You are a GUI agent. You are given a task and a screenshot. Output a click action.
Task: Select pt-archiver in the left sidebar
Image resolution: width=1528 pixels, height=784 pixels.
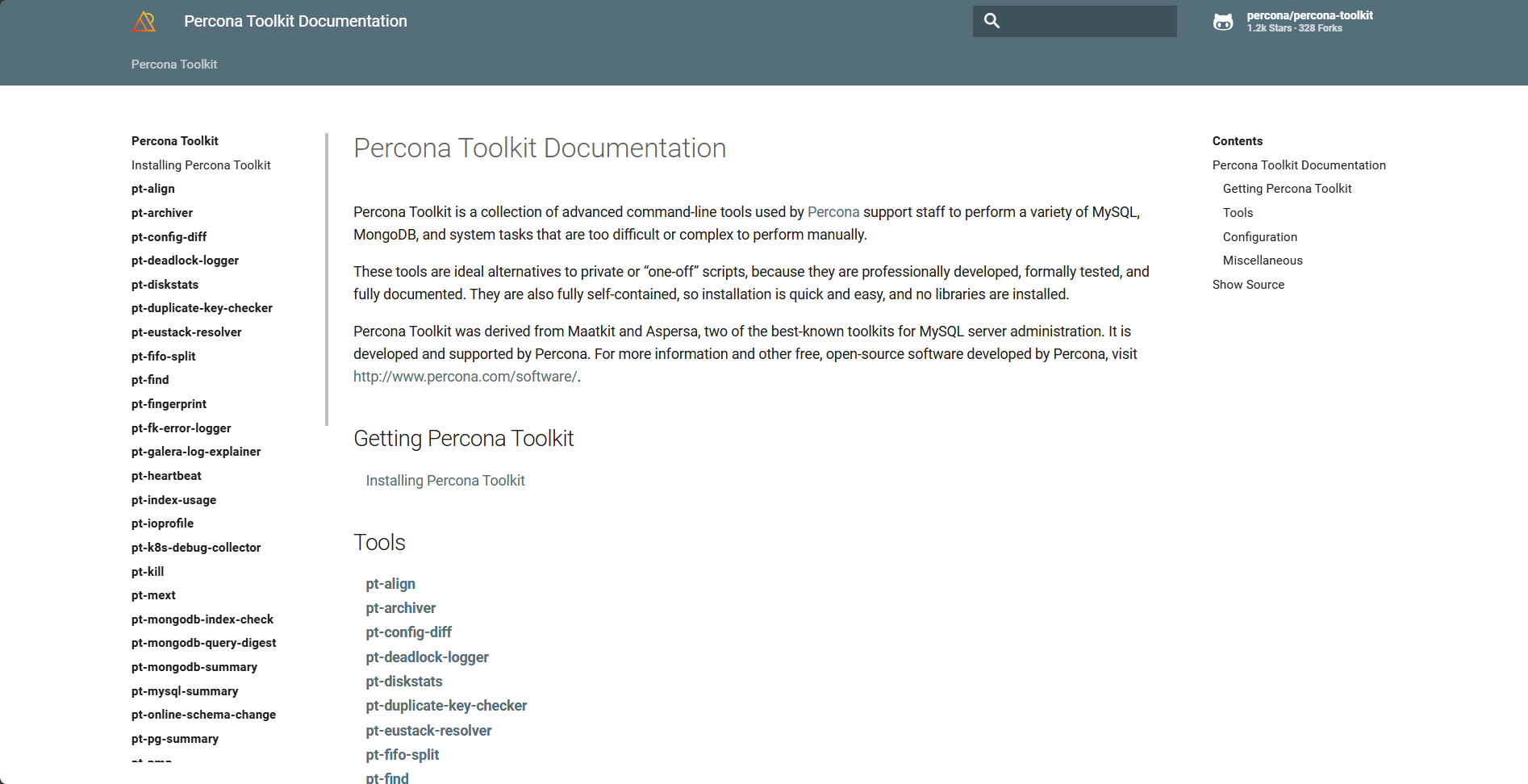point(162,213)
